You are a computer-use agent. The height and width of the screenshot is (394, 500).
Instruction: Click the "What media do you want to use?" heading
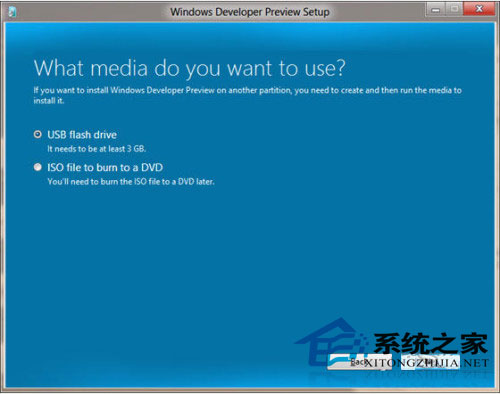tap(189, 68)
